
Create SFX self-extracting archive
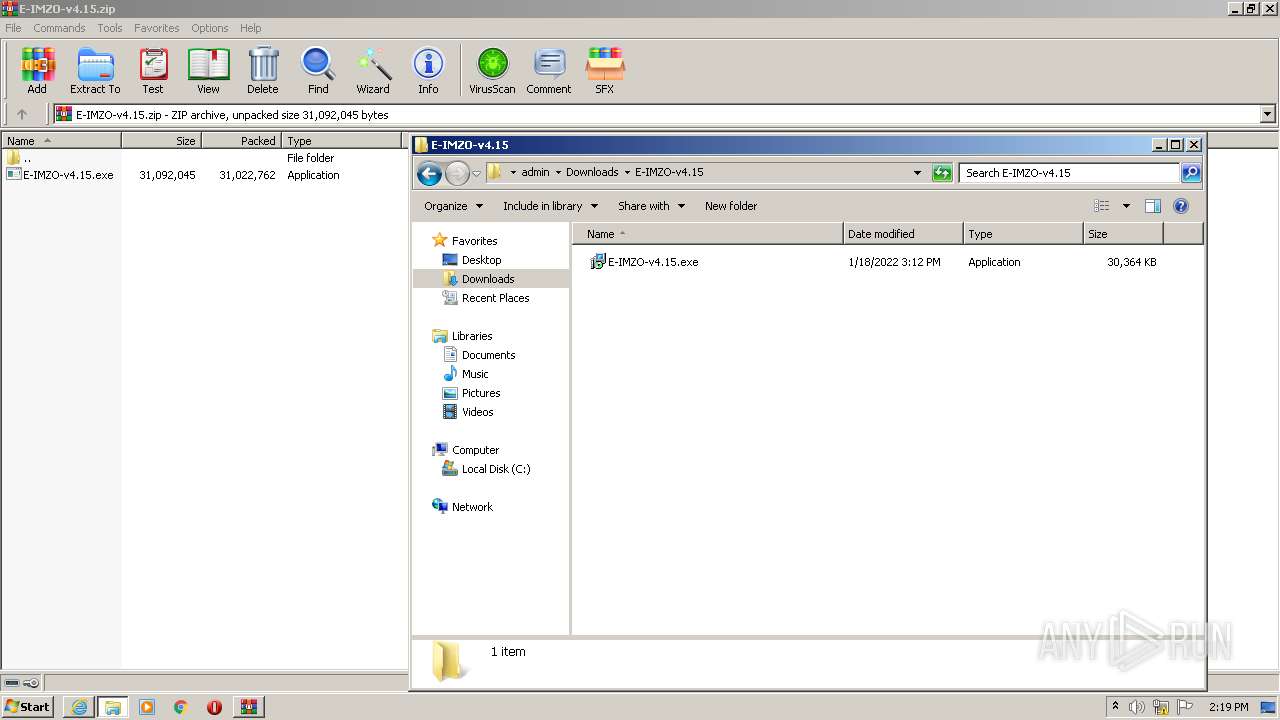pos(605,70)
